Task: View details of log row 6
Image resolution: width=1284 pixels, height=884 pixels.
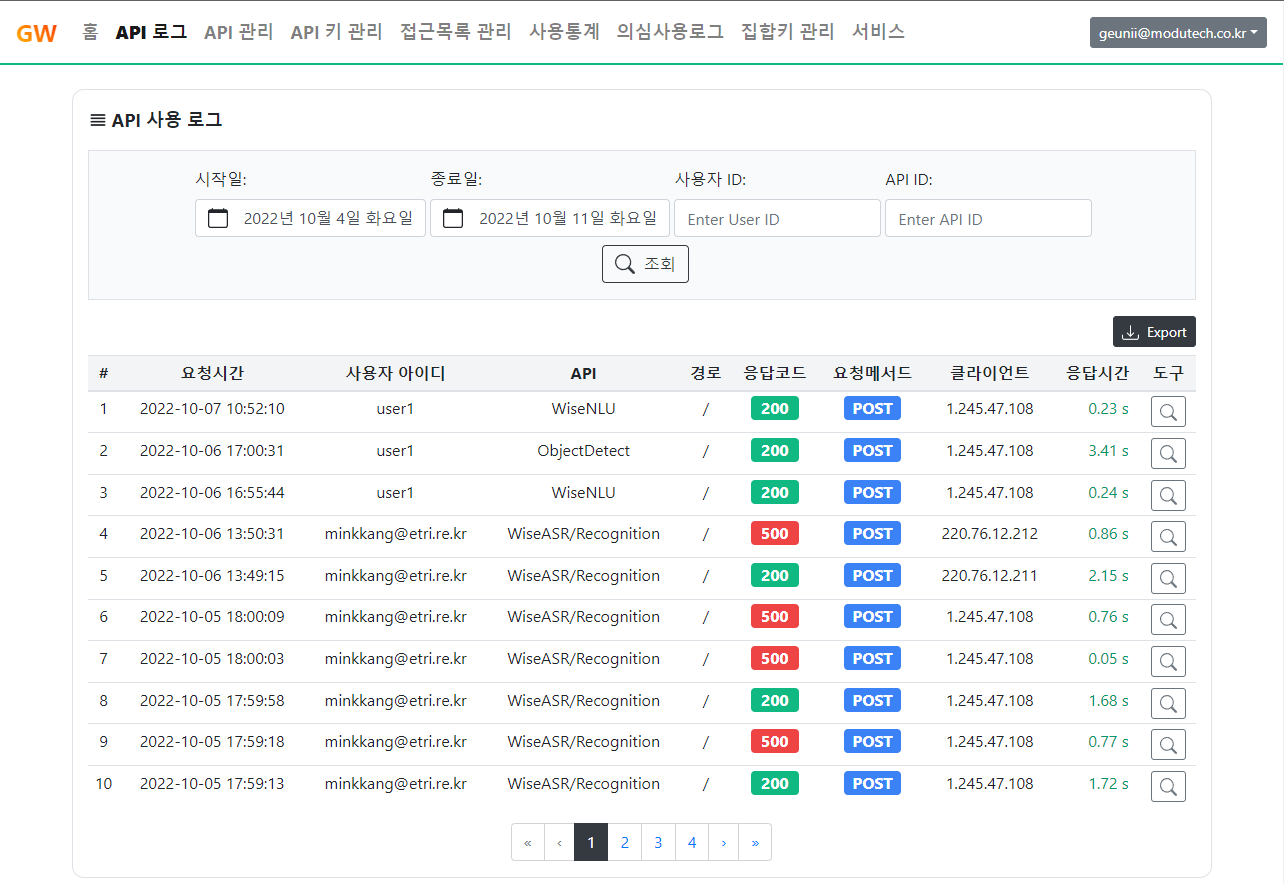Action: click(1168, 619)
